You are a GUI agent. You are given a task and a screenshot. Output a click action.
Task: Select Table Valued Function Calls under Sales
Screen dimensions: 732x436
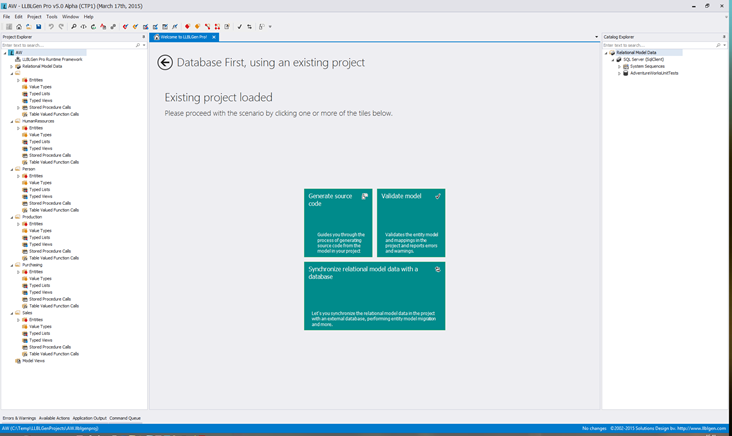54,354
